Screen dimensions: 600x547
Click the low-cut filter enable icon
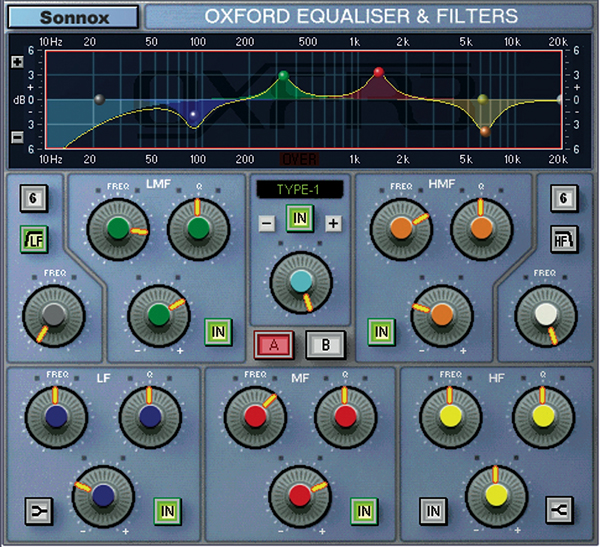pyautogui.click(x=32, y=238)
